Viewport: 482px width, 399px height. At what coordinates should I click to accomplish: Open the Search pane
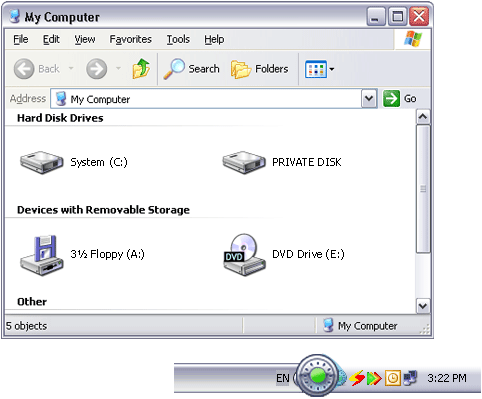point(191,69)
